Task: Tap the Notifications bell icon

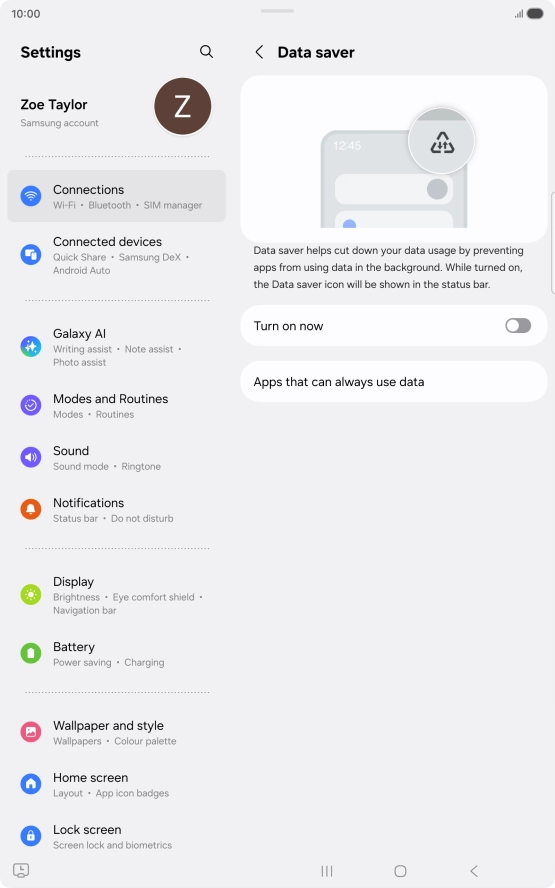Action: (31, 509)
